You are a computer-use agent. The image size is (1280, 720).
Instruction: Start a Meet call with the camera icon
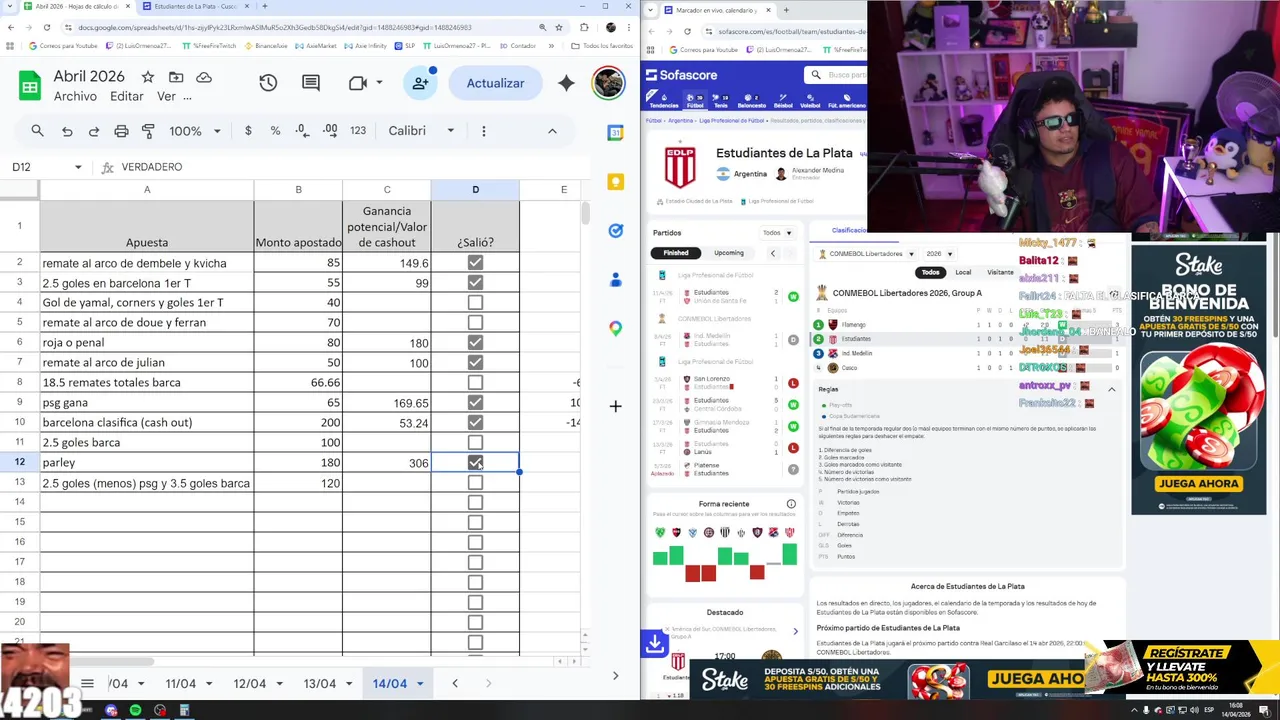[358, 83]
